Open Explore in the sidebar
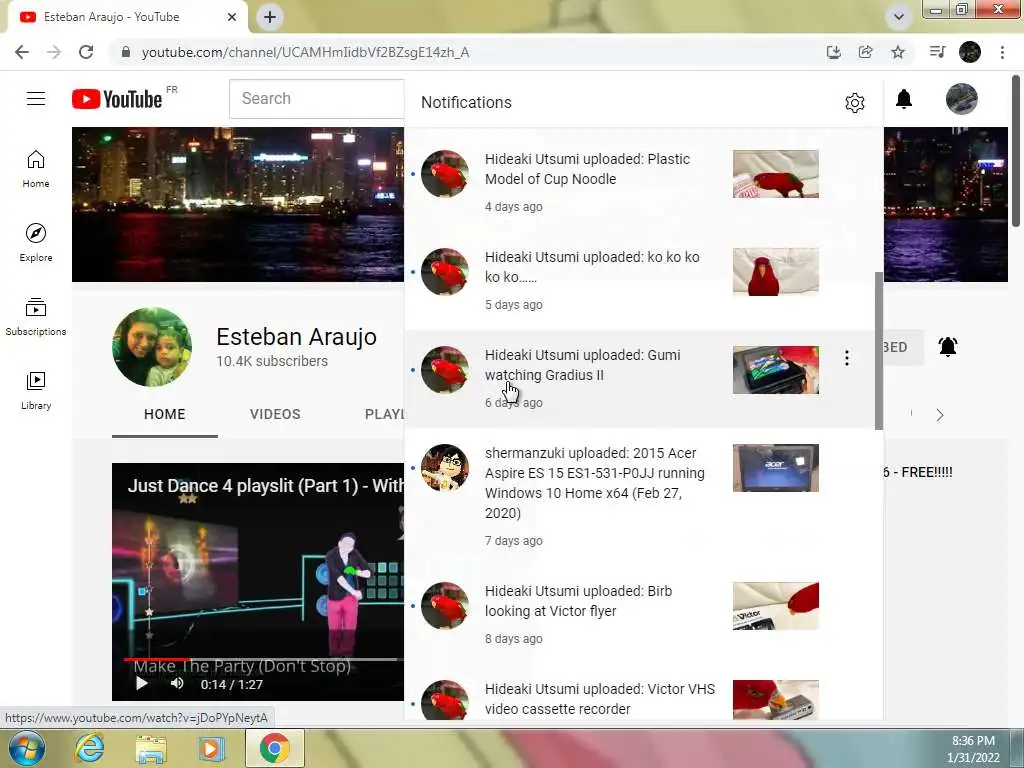The width and height of the screenshot is (1024, 768). click(36, 243)
